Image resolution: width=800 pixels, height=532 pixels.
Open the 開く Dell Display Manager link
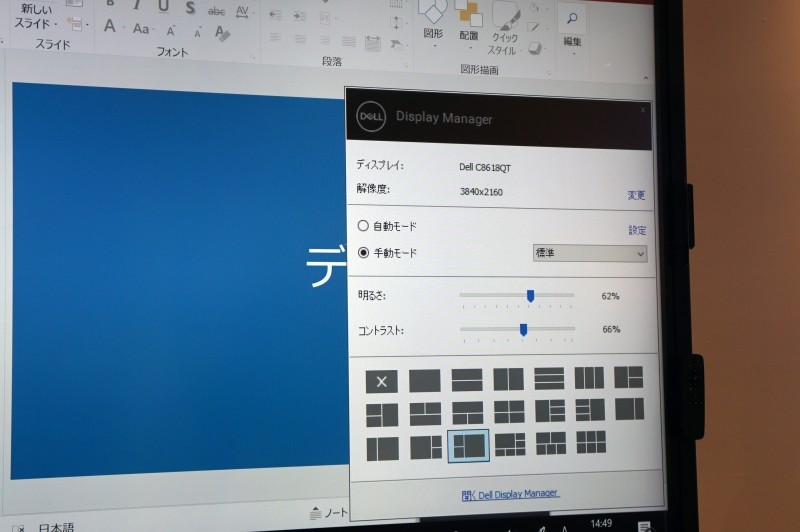(510, 494)
